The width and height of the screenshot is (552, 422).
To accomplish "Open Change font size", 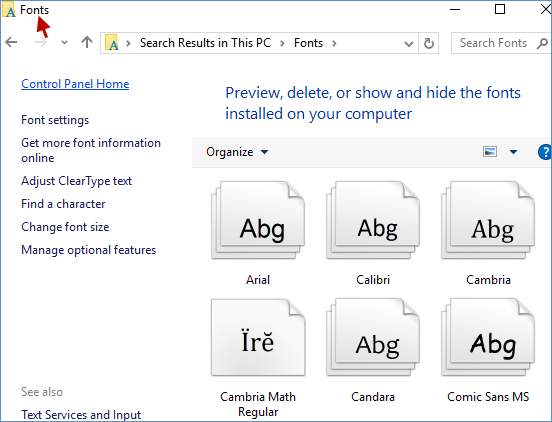I will (65, 227).
